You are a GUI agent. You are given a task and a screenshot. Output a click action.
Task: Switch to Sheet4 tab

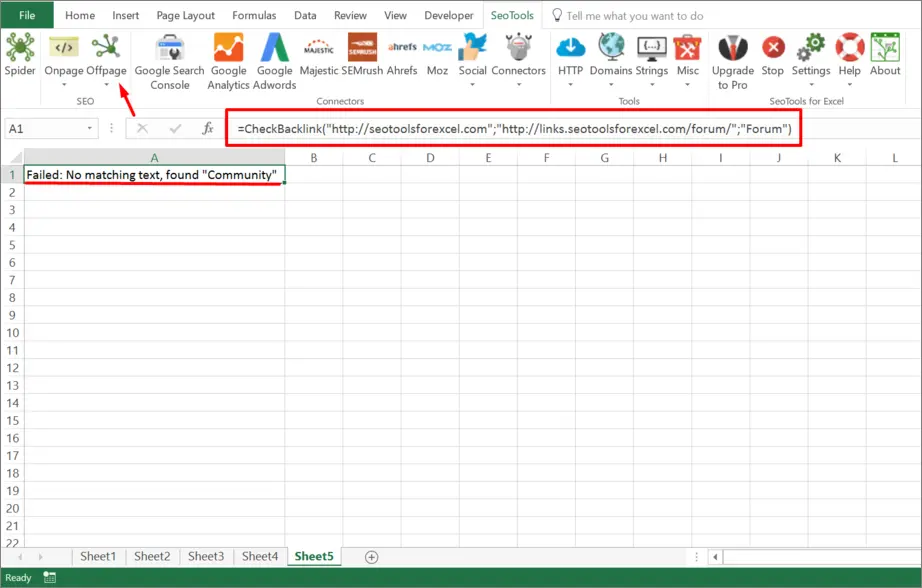[x=260, y=556]
